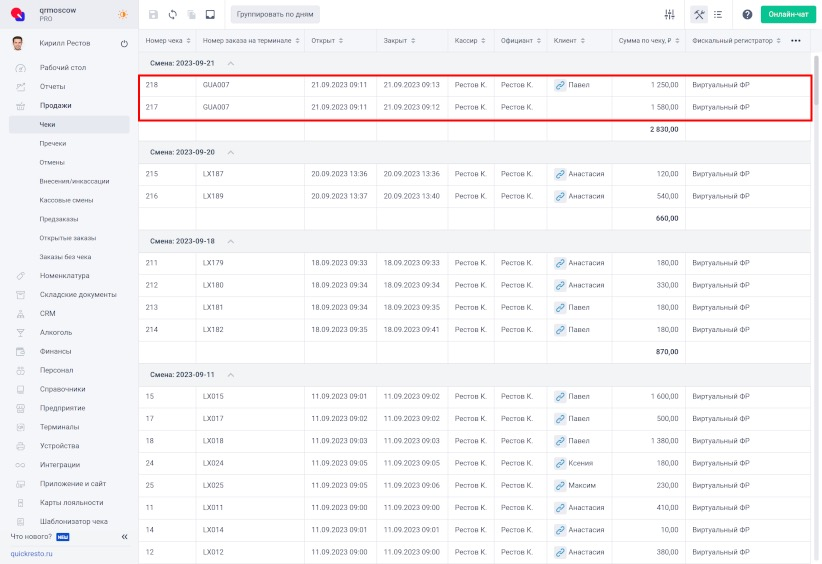Open the help question mark icon
Viewport: 822px width, 564px height.
pos(747,15)
